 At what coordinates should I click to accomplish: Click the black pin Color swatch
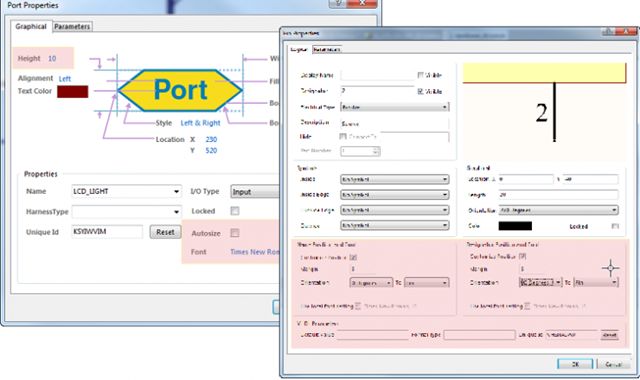point(515,226)
